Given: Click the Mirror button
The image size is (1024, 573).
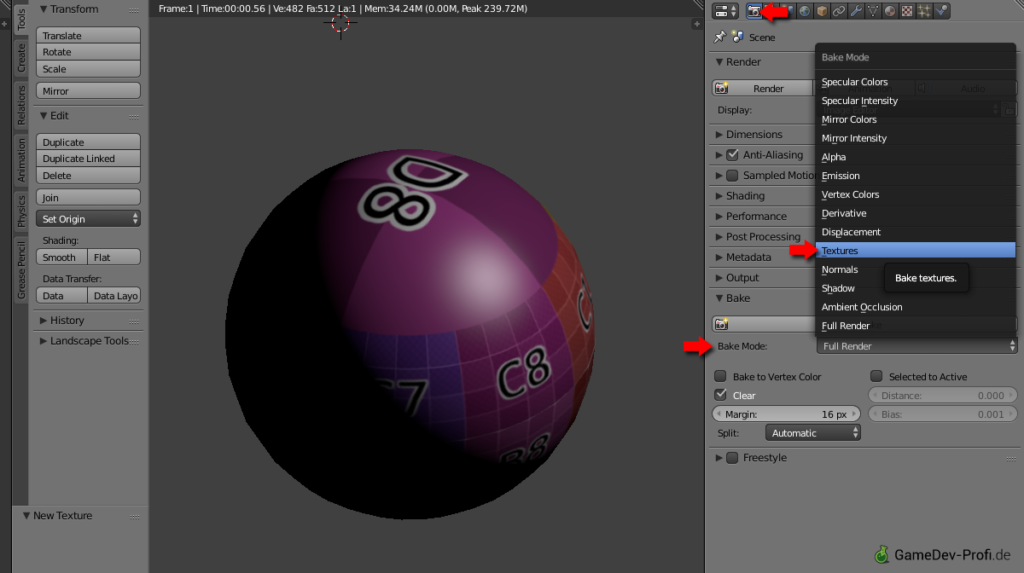Looking at the screenshot, I should [88, 91].
